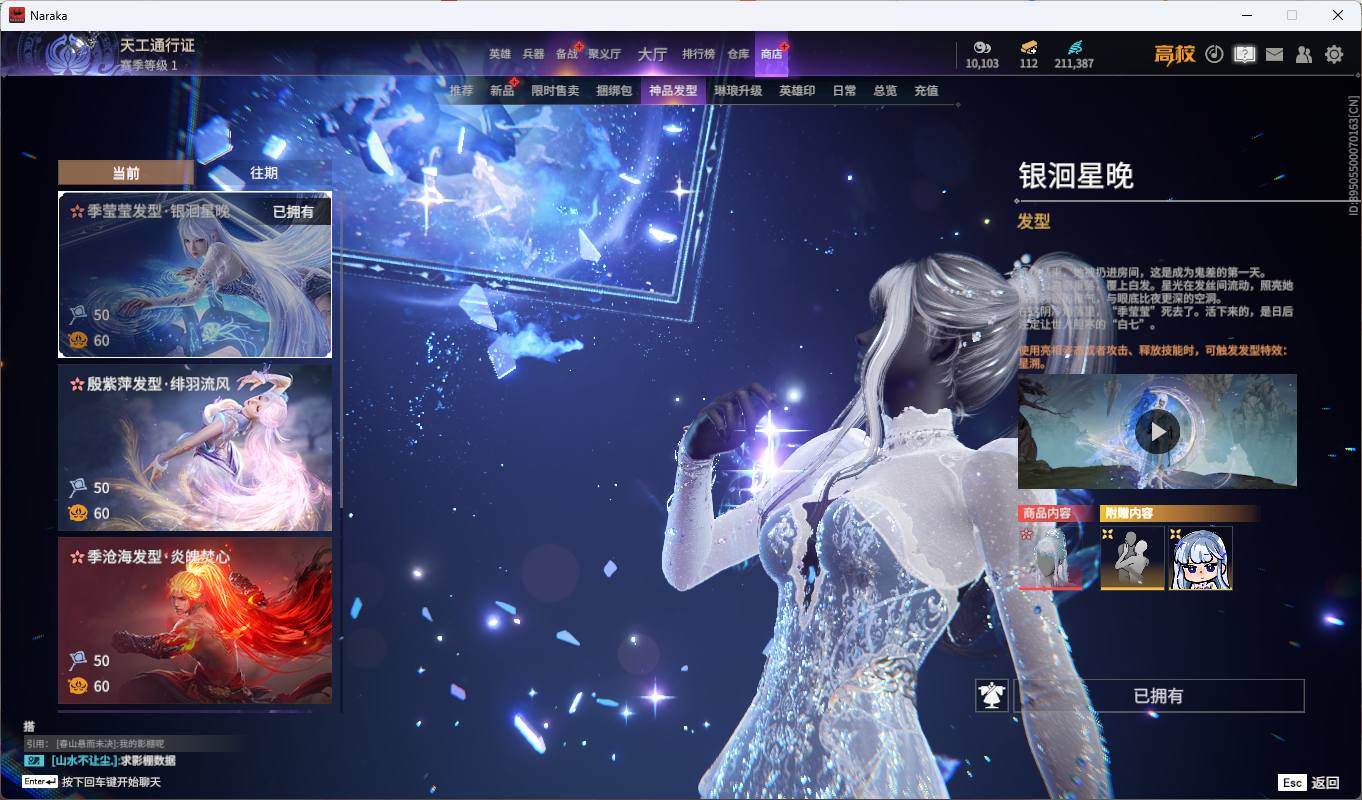Close the Naraka window
The height and width of the screenshot is (800, 1362).
1338,15
